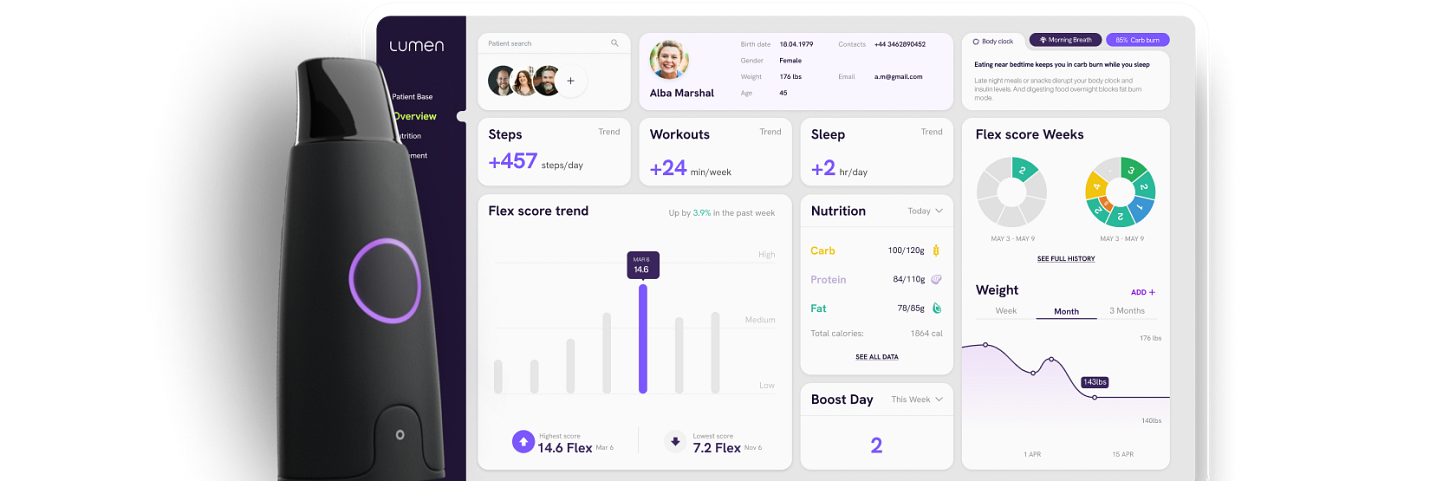The height and width of the screenshot is (481, 1456).
Task: Click the birth date 18.04.1979
Action: point(797,44)
